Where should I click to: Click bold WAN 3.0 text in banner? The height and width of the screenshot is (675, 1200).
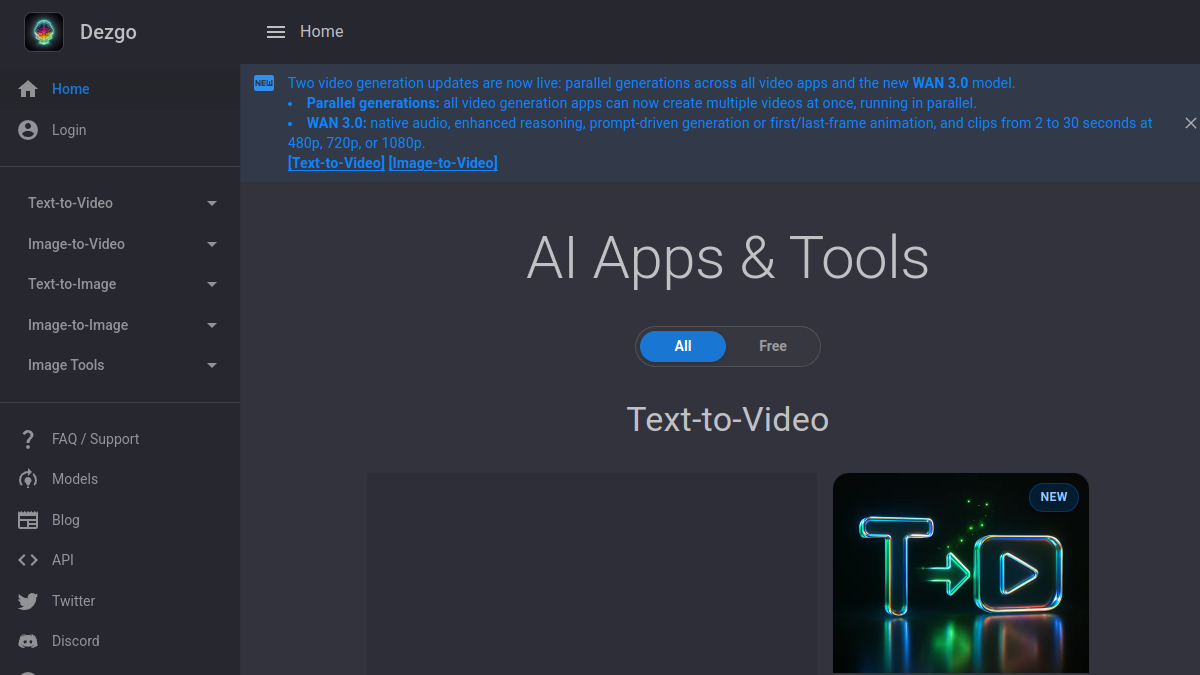pyautogui.click(x=940, y=83)
